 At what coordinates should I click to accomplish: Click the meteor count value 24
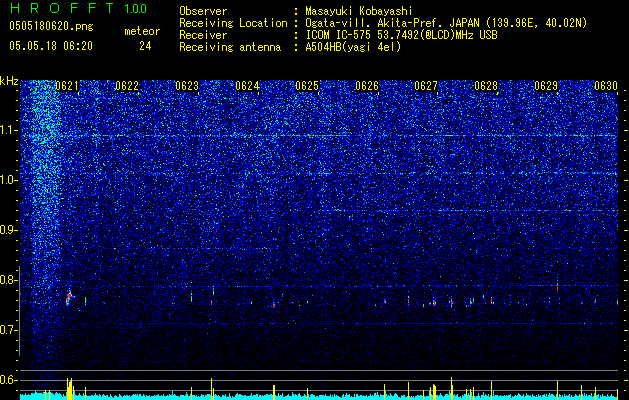tap(145, 46)
